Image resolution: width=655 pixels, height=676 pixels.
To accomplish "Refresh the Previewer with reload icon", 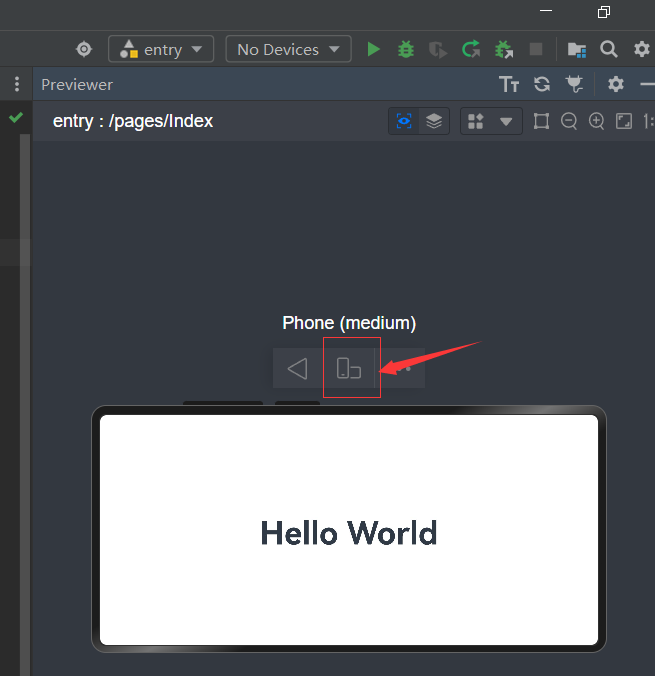I will pyautogui.click(x=542, y=84).
